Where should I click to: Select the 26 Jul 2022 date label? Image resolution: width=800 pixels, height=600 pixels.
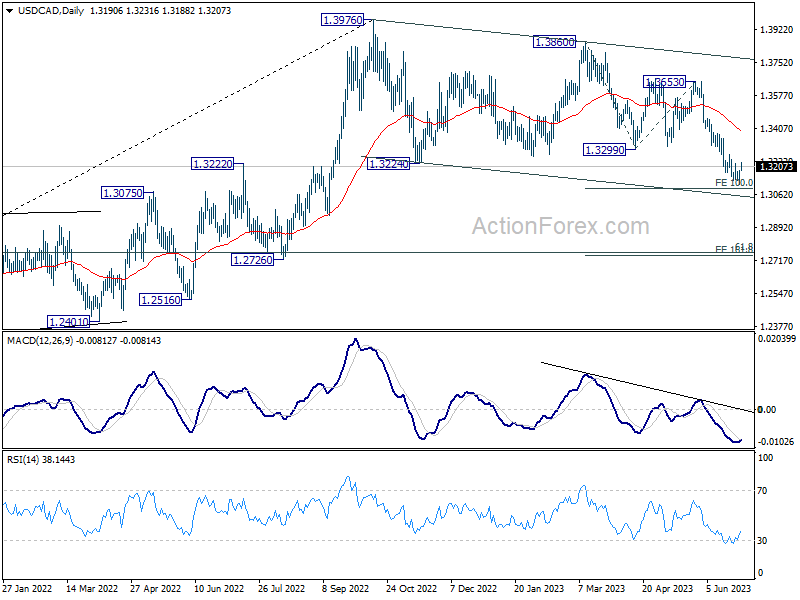(x=282, y=588)
